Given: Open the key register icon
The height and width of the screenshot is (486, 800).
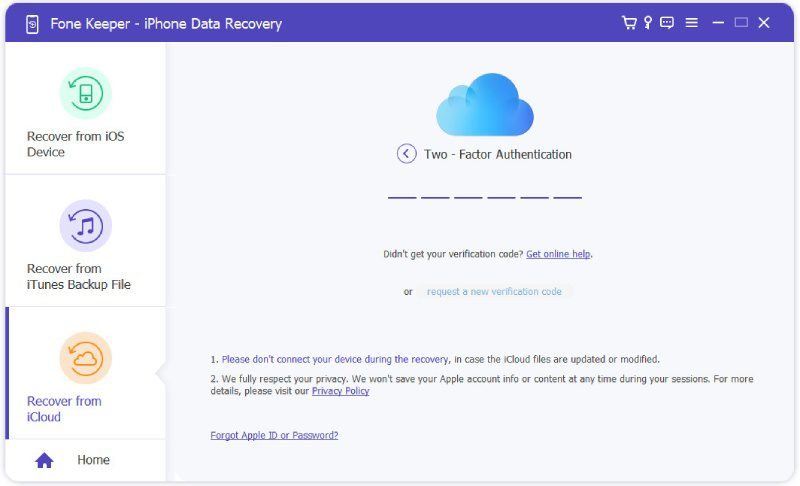Looking at the screenshot, I should click(648, 23).
